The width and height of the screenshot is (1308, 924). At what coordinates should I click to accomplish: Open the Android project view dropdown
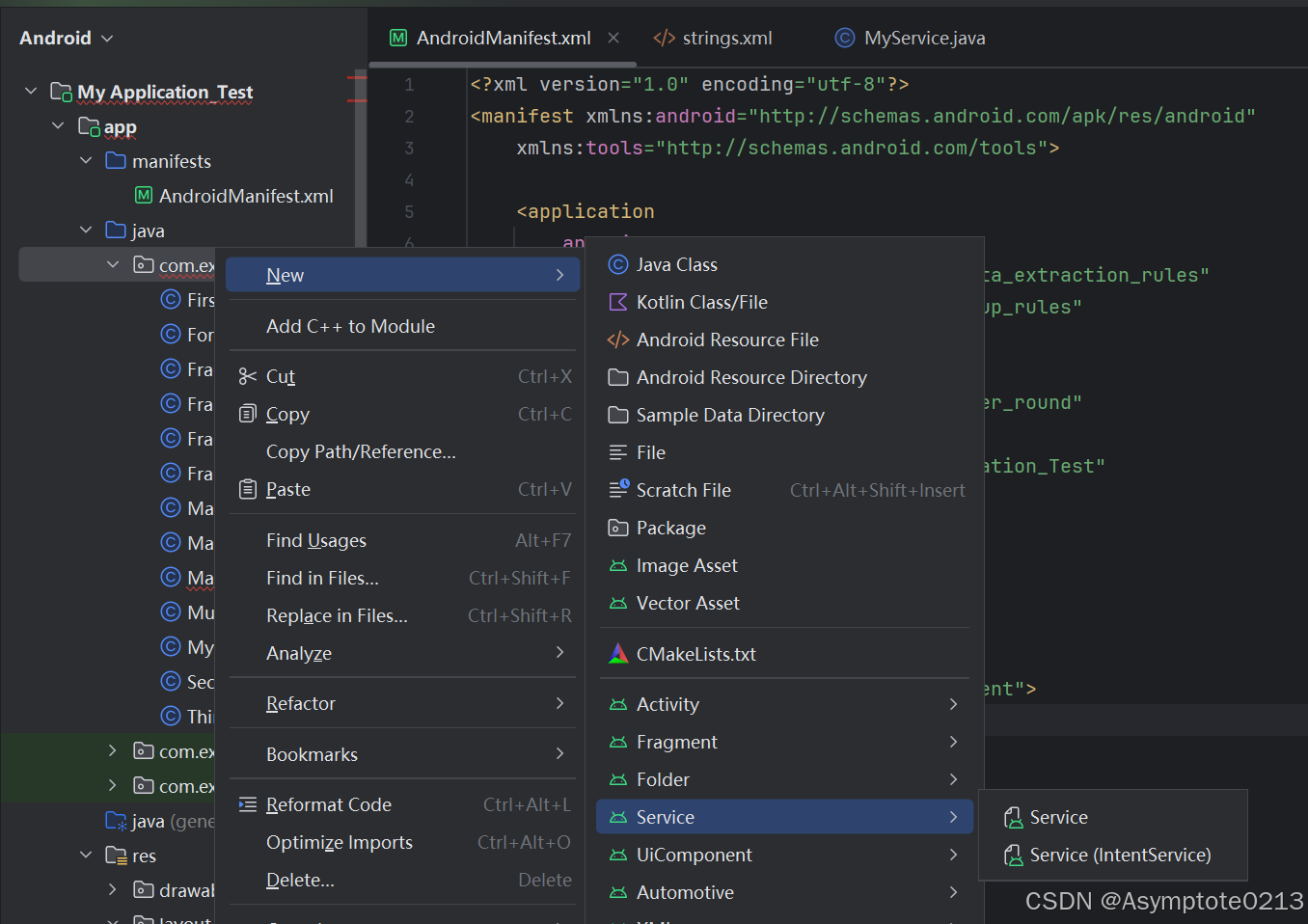coord(67,38)
